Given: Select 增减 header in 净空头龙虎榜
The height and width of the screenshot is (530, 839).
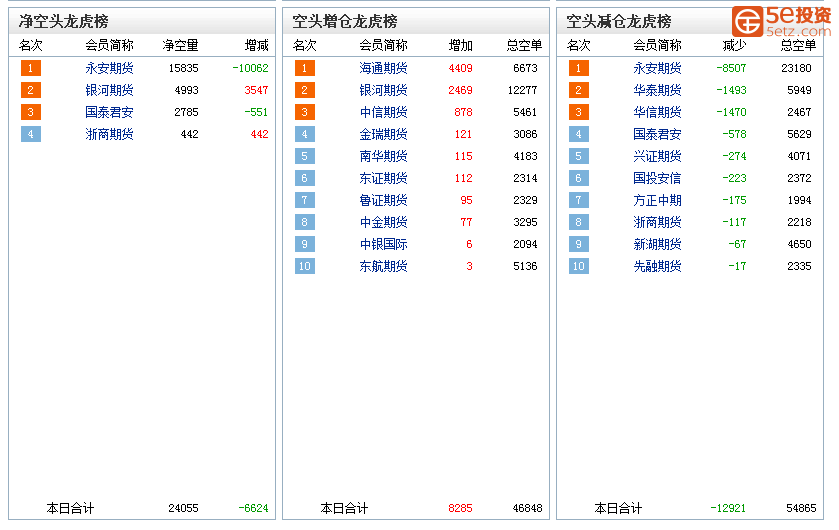Looking at the screenshot, I should [256, 45].
